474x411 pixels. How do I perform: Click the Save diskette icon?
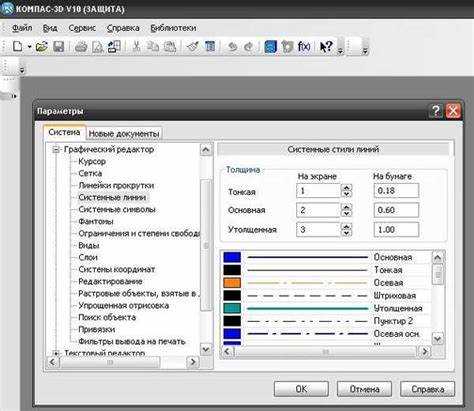[59, 46]
